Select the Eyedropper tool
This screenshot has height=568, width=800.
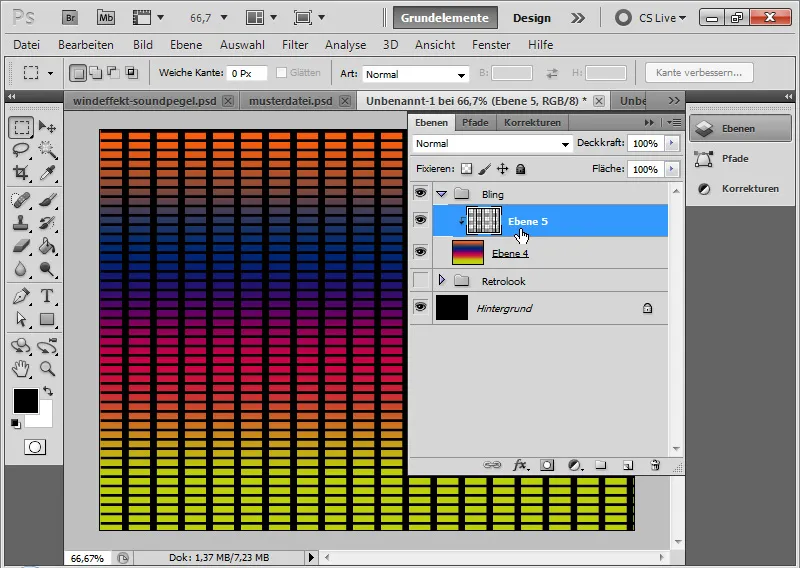tap(47, 173)
